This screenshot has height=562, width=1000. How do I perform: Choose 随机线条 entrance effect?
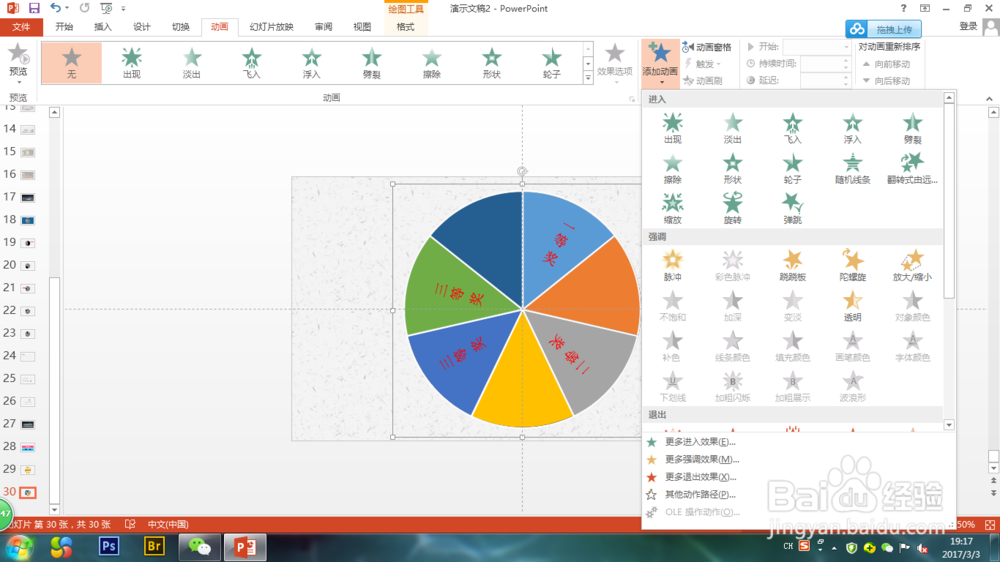coord(852,168)
